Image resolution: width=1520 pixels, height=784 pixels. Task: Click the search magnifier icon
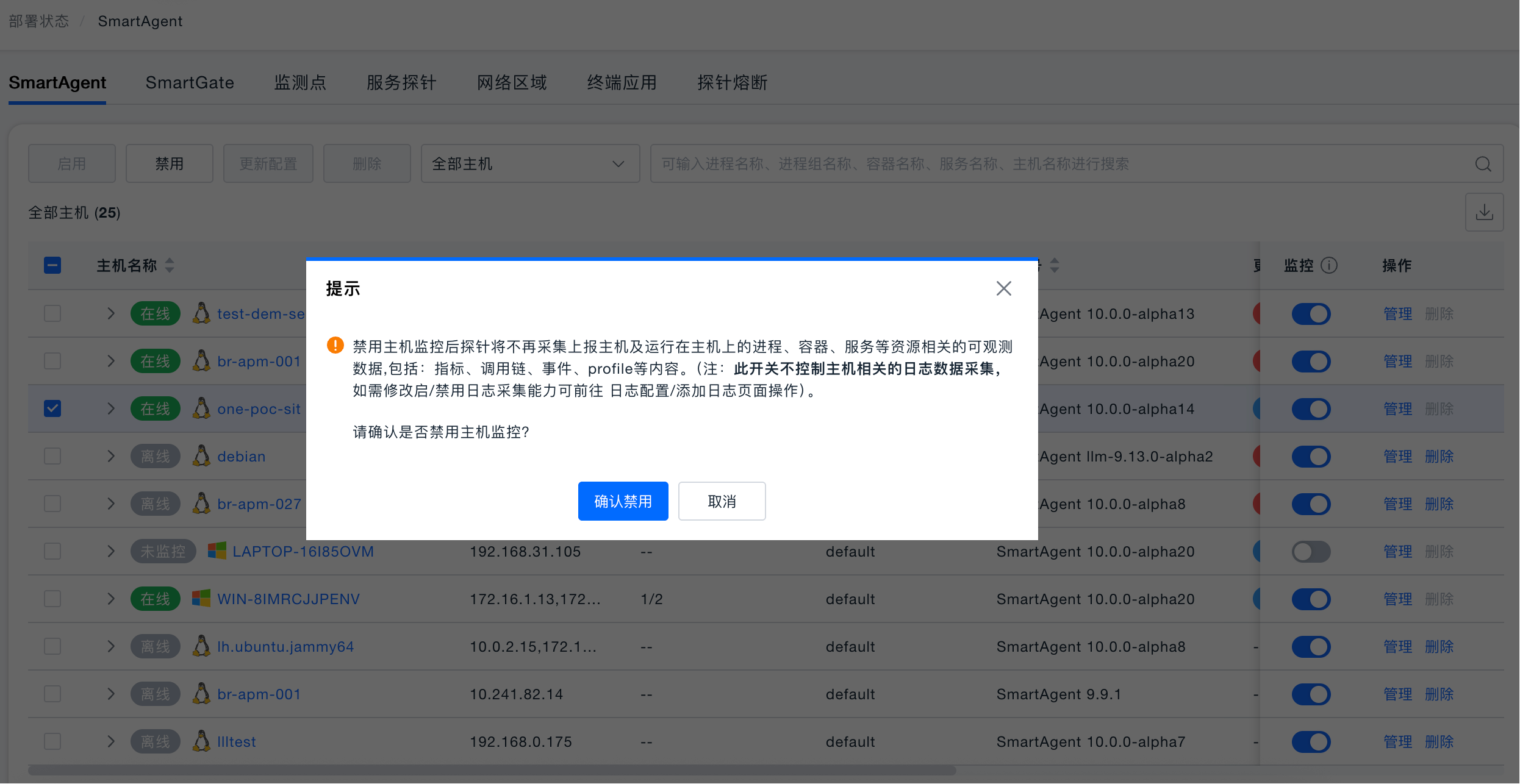pyautogui.click(x=1483, y=164)
